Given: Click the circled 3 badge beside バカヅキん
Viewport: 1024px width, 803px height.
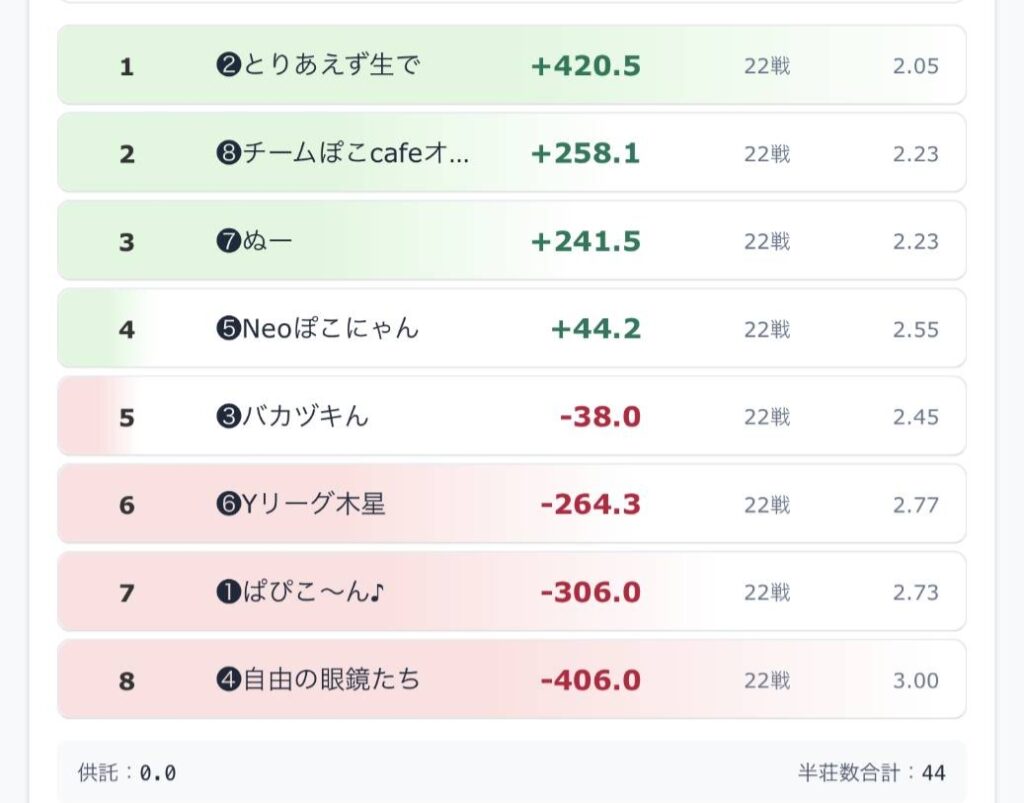Looking at the screenshot, I should pyautogui.click(x=229, y=417).
